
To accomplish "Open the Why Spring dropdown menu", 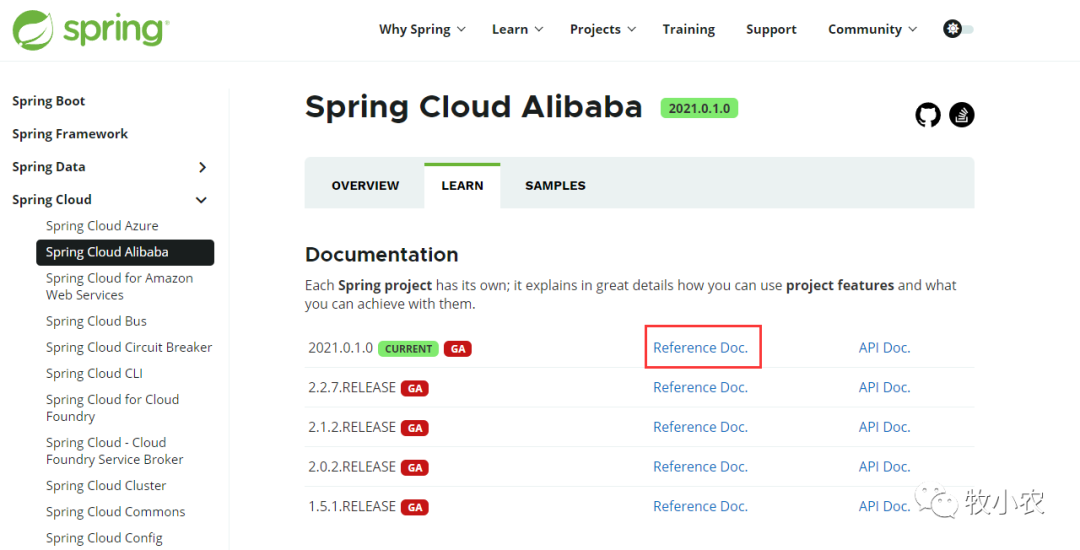I will click(422, 29).
